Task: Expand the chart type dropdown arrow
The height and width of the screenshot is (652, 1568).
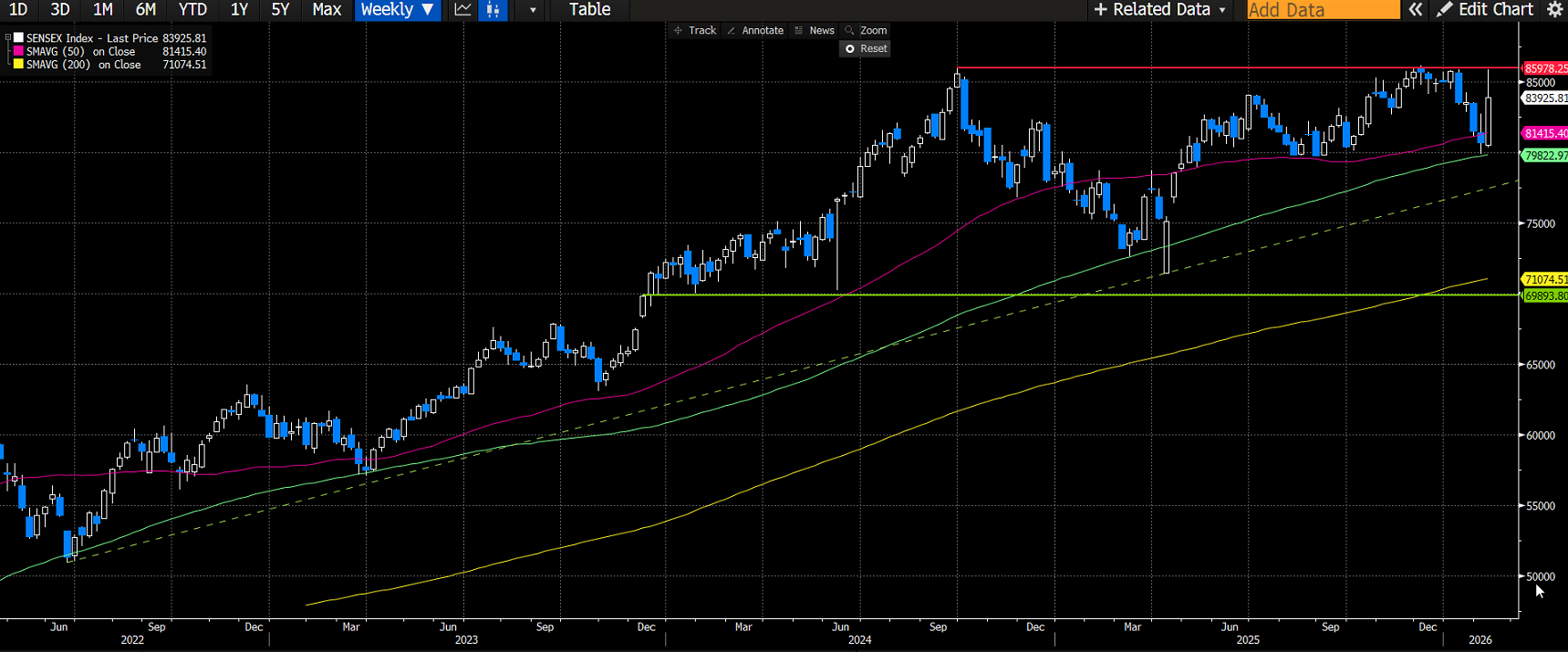Action: click(x=533, y=10)
